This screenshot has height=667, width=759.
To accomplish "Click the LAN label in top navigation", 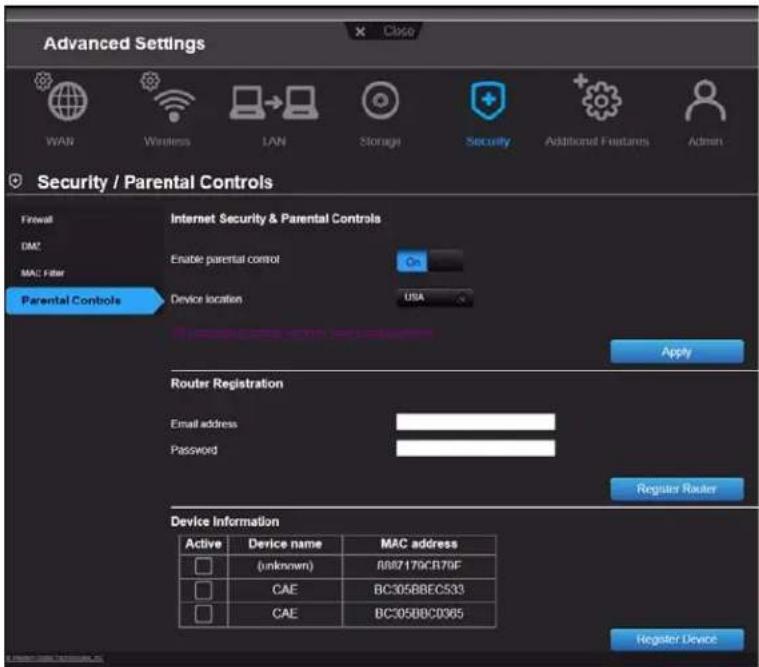I will click(x=274, y=141).
